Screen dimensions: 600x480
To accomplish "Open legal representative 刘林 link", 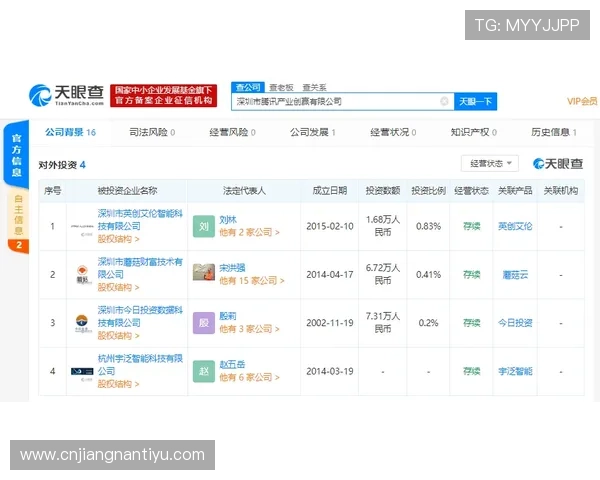I will point(228,220).
